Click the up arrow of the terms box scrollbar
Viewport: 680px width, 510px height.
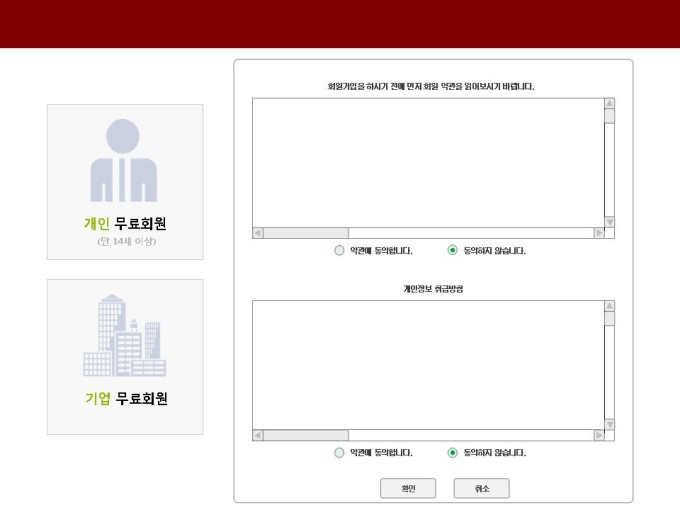pyautogui.click(x=609, y=103)
